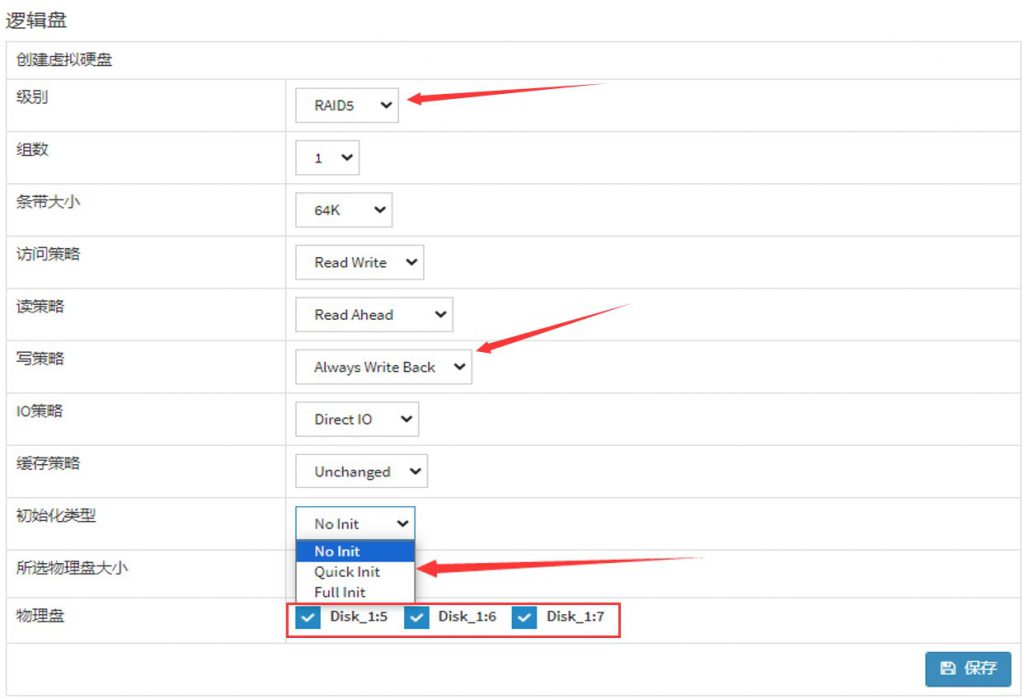The width and height of the screenshot is (1024, 699).
Task: Click the Disk_1:5 label text
Action: [358, 617]
